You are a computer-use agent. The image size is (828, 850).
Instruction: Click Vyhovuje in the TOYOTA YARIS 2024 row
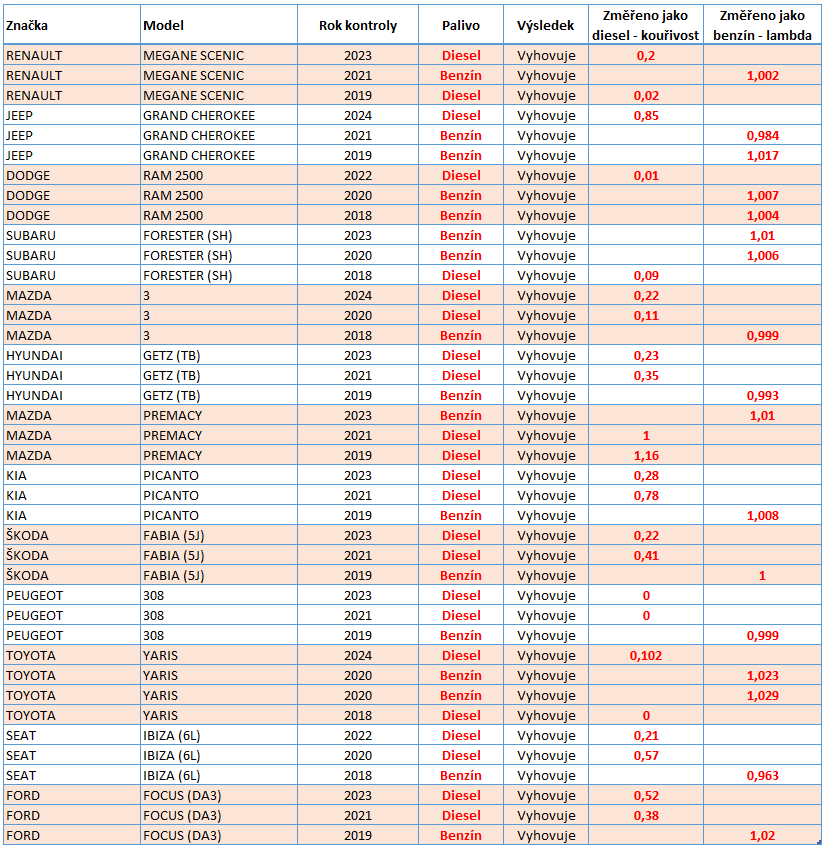(546, 656)
